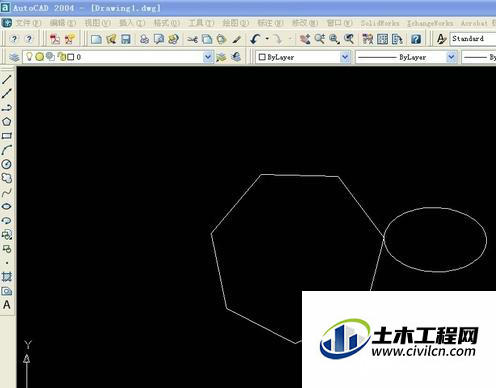
Task: Select the Hatch tool
Action: pos(7,277)
